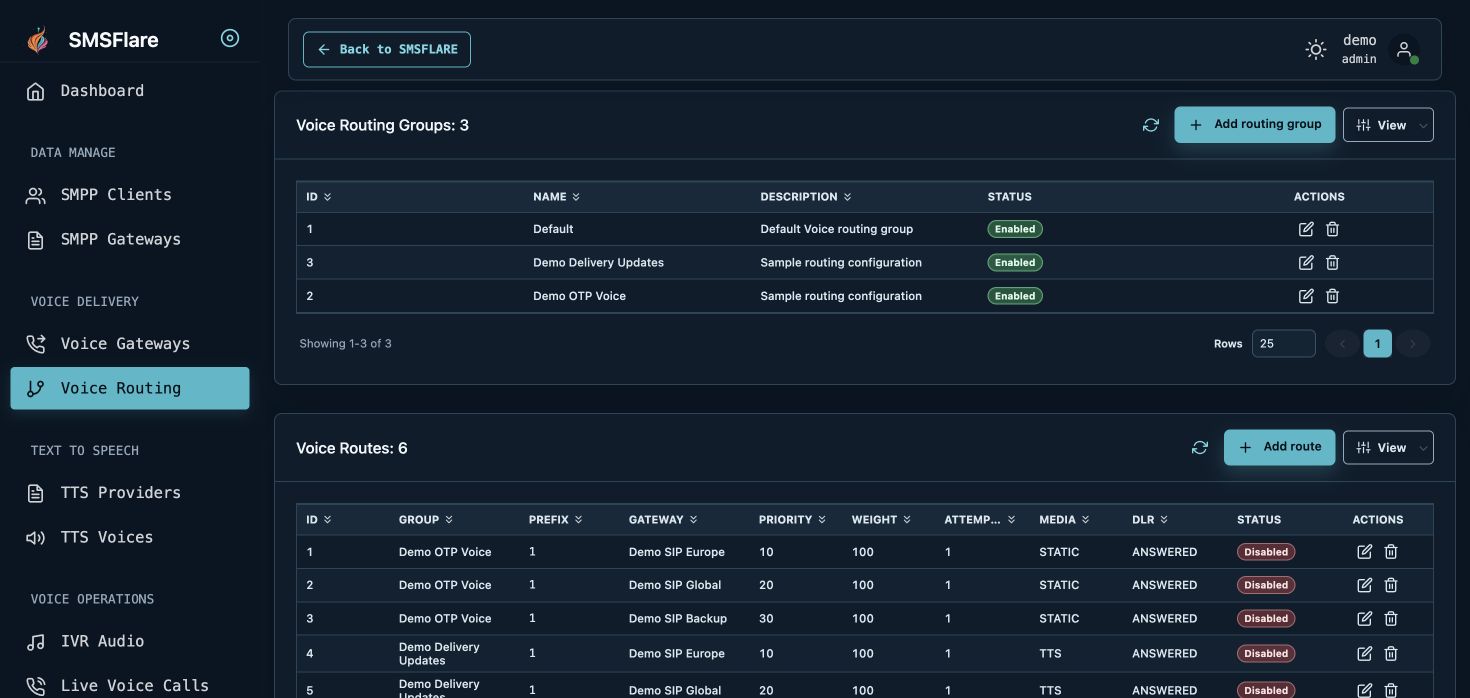This screenshot has width=1470, height=698.
Task: Click Disabled status of route ID 1
Action: pyautogui.click(x=1266, y=552)
